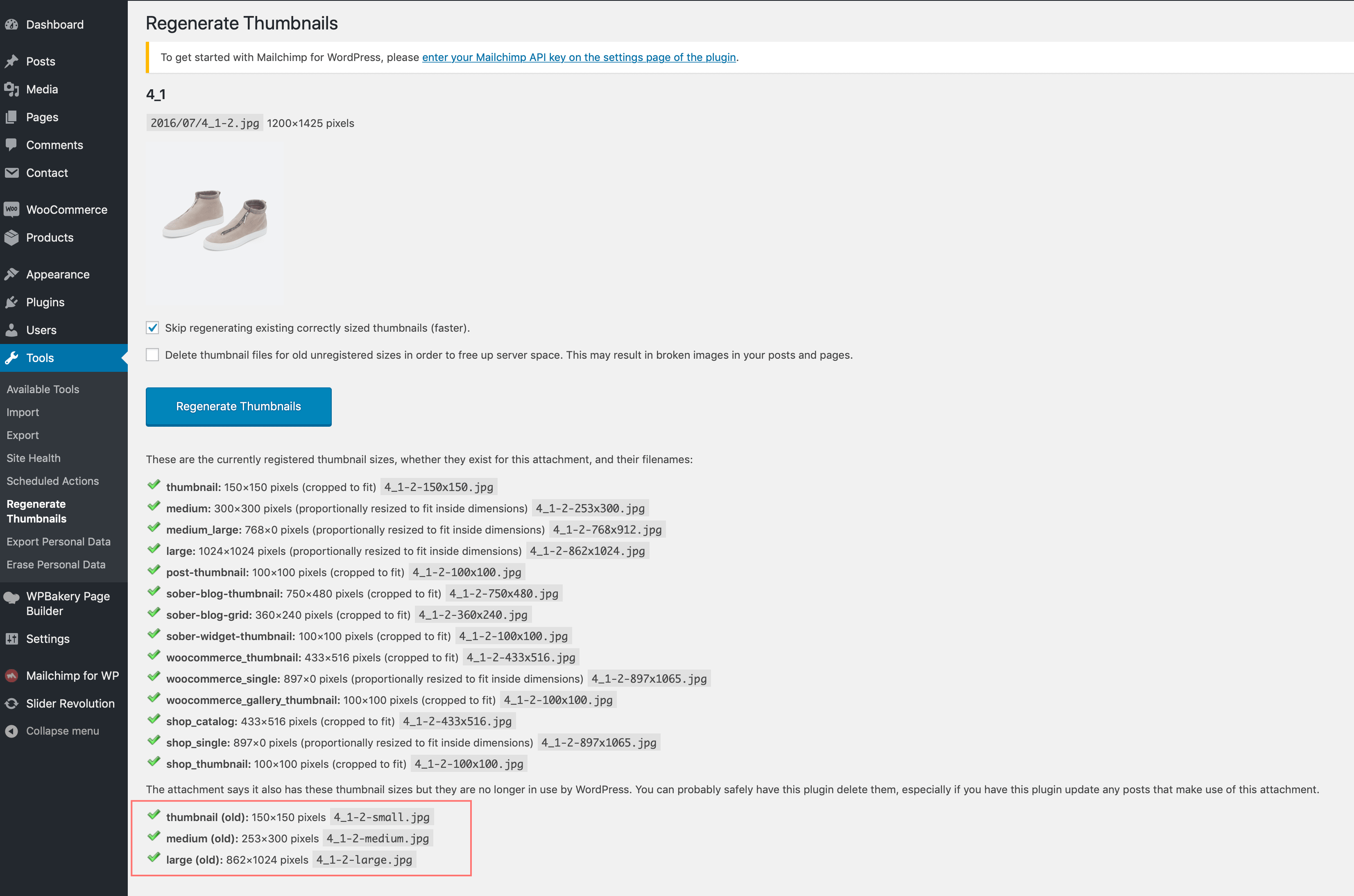Click the Tools icon in sidebar

[13, 358]
